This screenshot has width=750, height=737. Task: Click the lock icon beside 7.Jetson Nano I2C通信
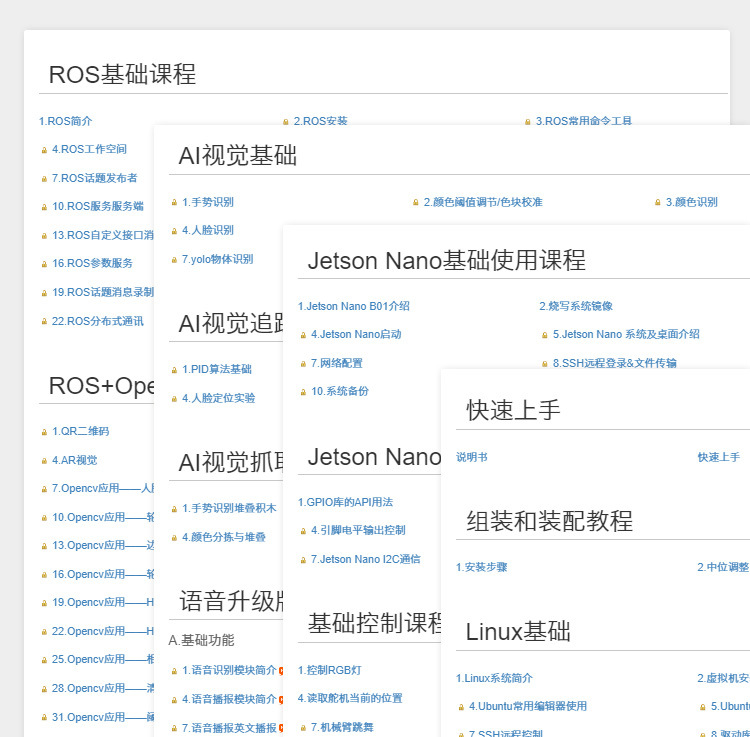point(303,560)
